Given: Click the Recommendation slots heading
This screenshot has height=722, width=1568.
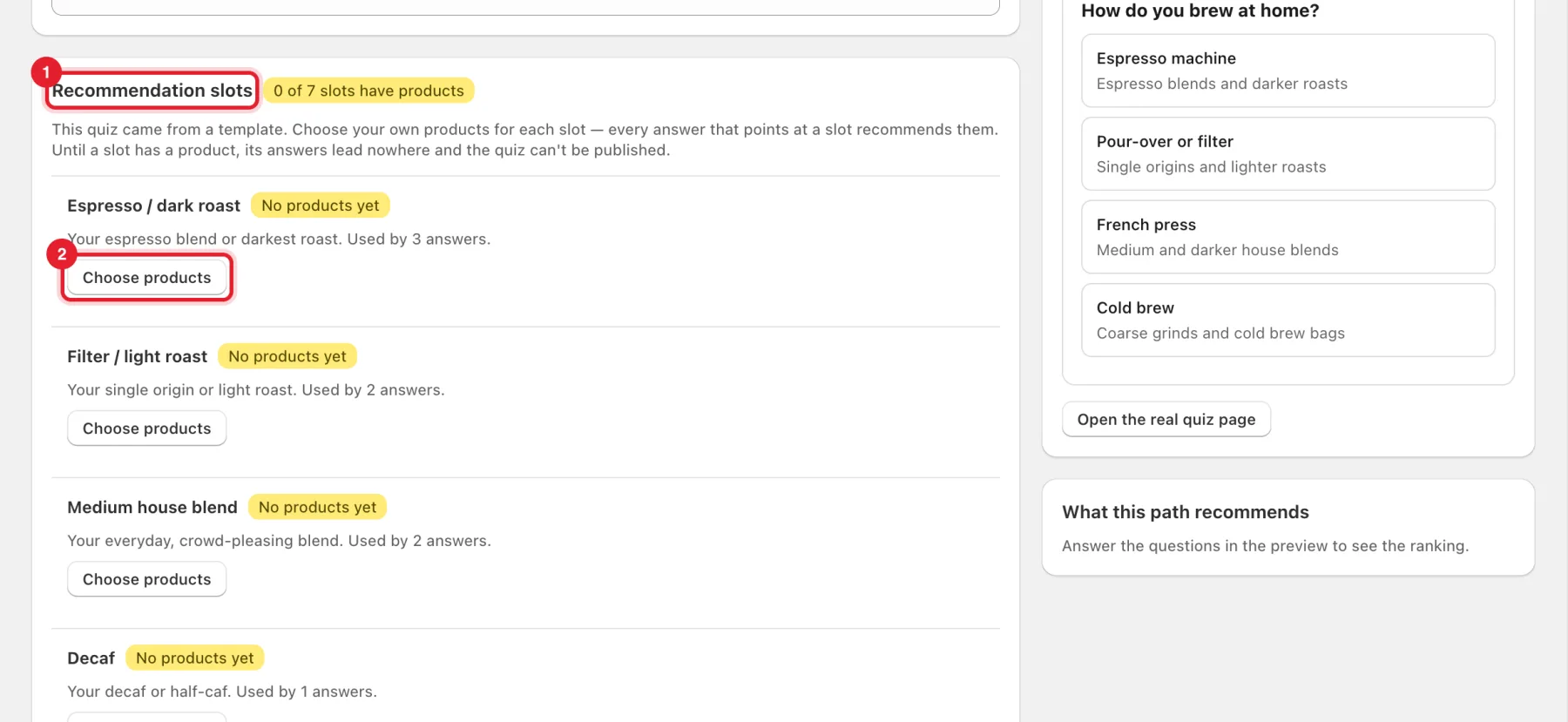Looking at the screenshot, I should tap(152, 91).
